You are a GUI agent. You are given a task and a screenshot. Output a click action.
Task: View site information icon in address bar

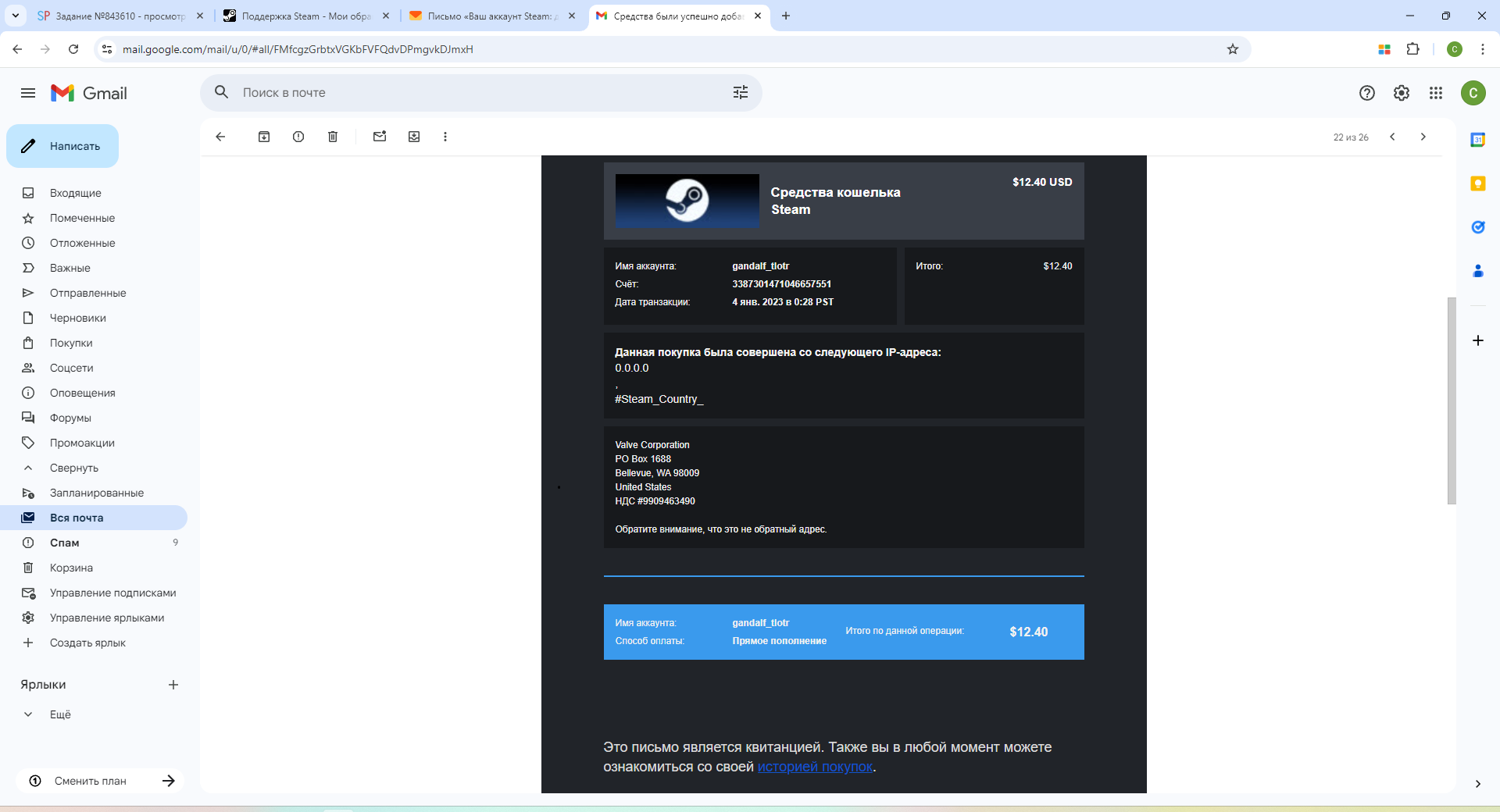(108, 49)
